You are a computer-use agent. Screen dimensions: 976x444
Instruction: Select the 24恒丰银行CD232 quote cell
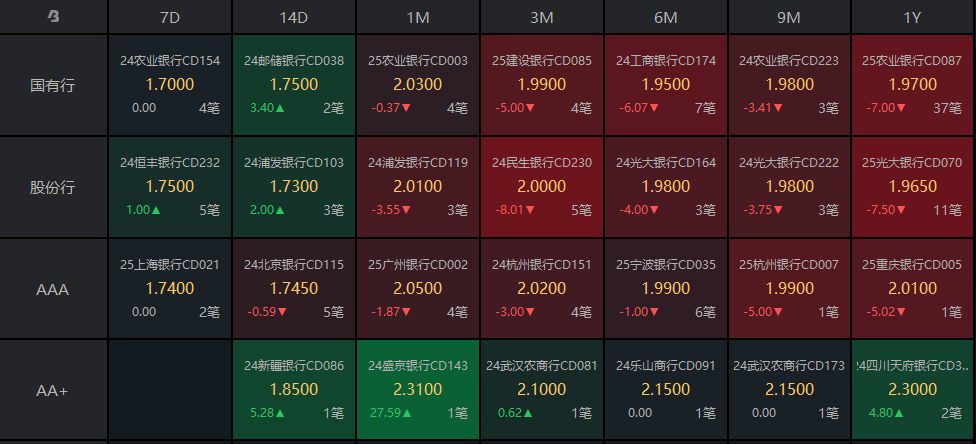point(170,187)
